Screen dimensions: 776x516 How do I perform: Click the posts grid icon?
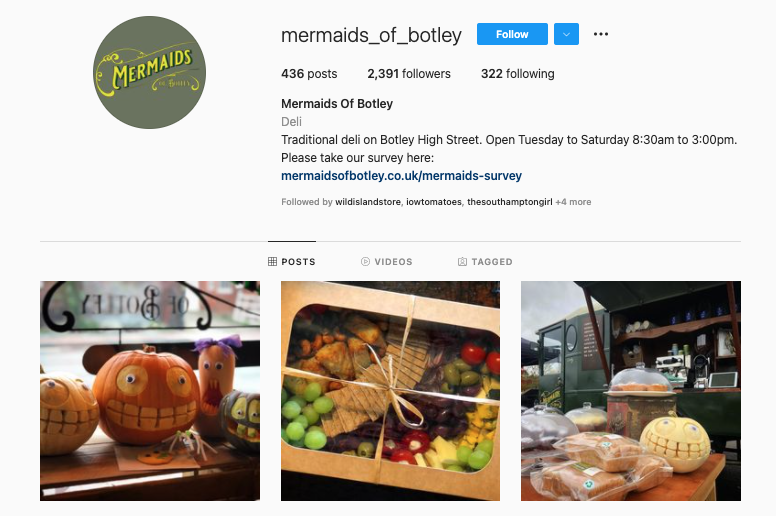272,262
